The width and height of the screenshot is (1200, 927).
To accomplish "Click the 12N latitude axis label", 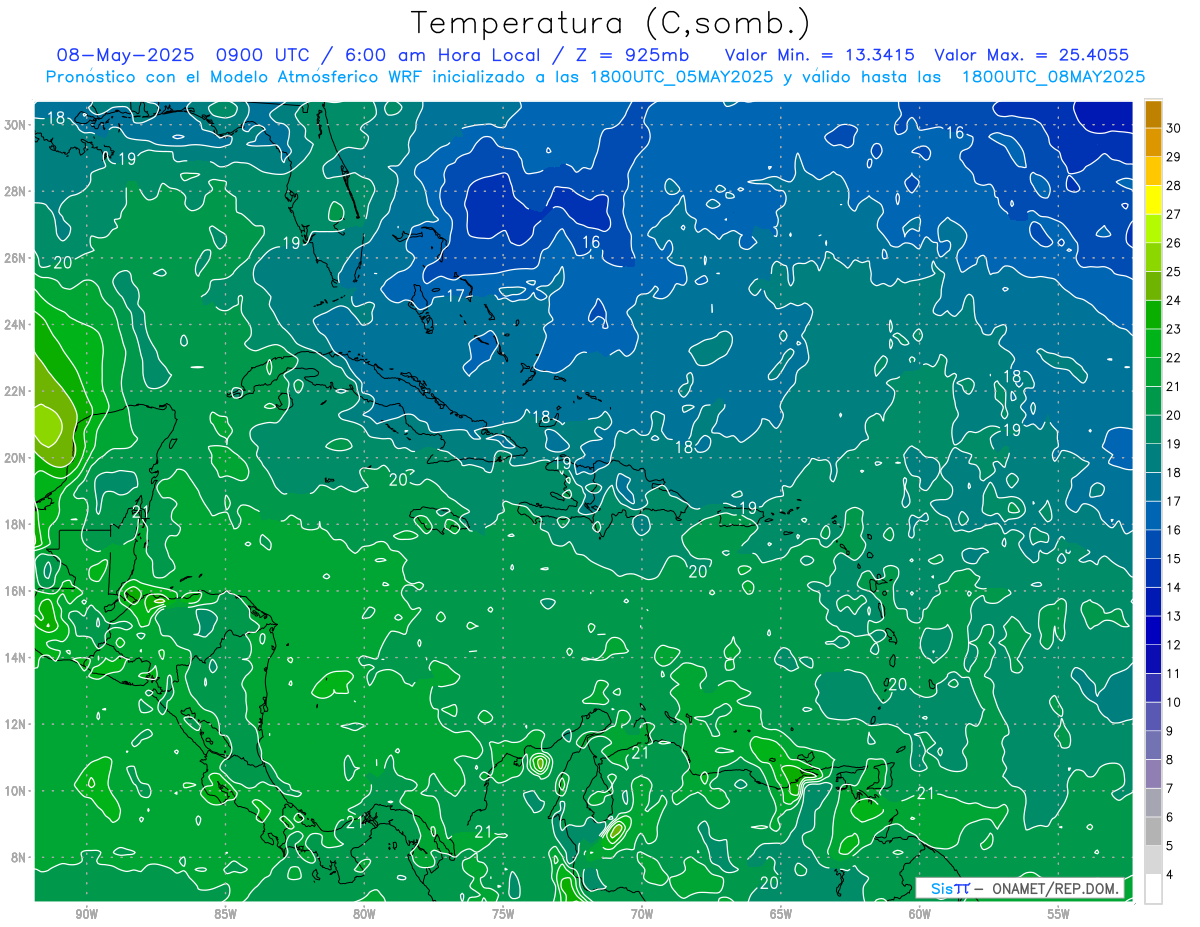I will pos(15,724).
